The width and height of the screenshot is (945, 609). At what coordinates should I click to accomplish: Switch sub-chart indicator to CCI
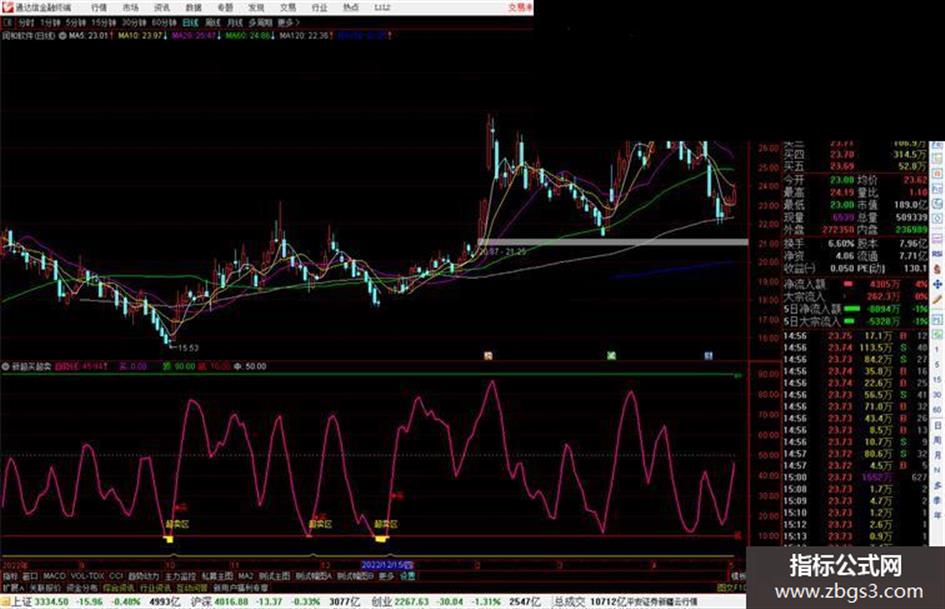click(116, 576)
